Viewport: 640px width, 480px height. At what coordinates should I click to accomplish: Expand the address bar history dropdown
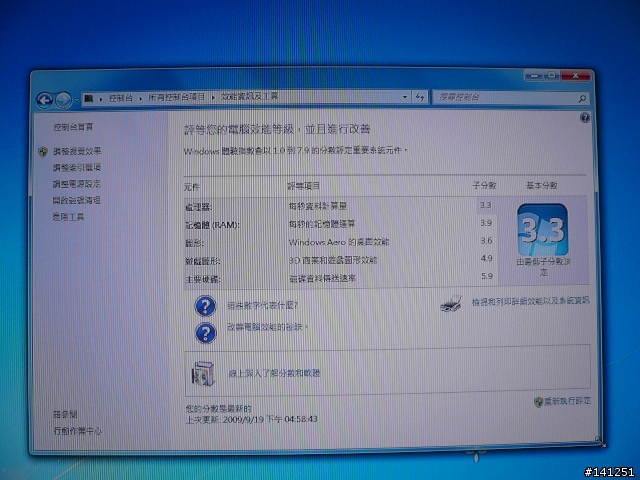405,97
